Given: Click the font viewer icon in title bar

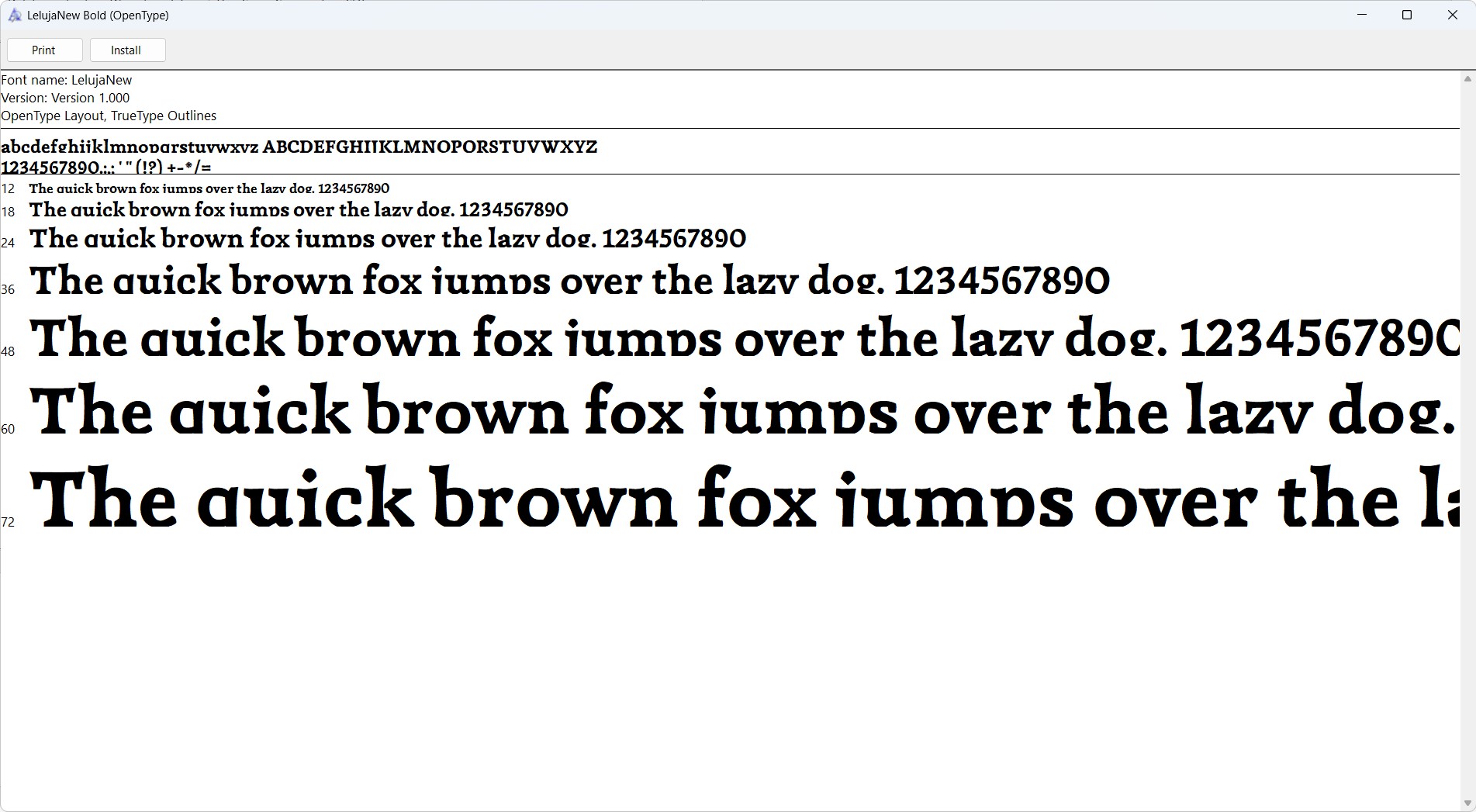Looking at the screenshot, I should click(14, 16).
